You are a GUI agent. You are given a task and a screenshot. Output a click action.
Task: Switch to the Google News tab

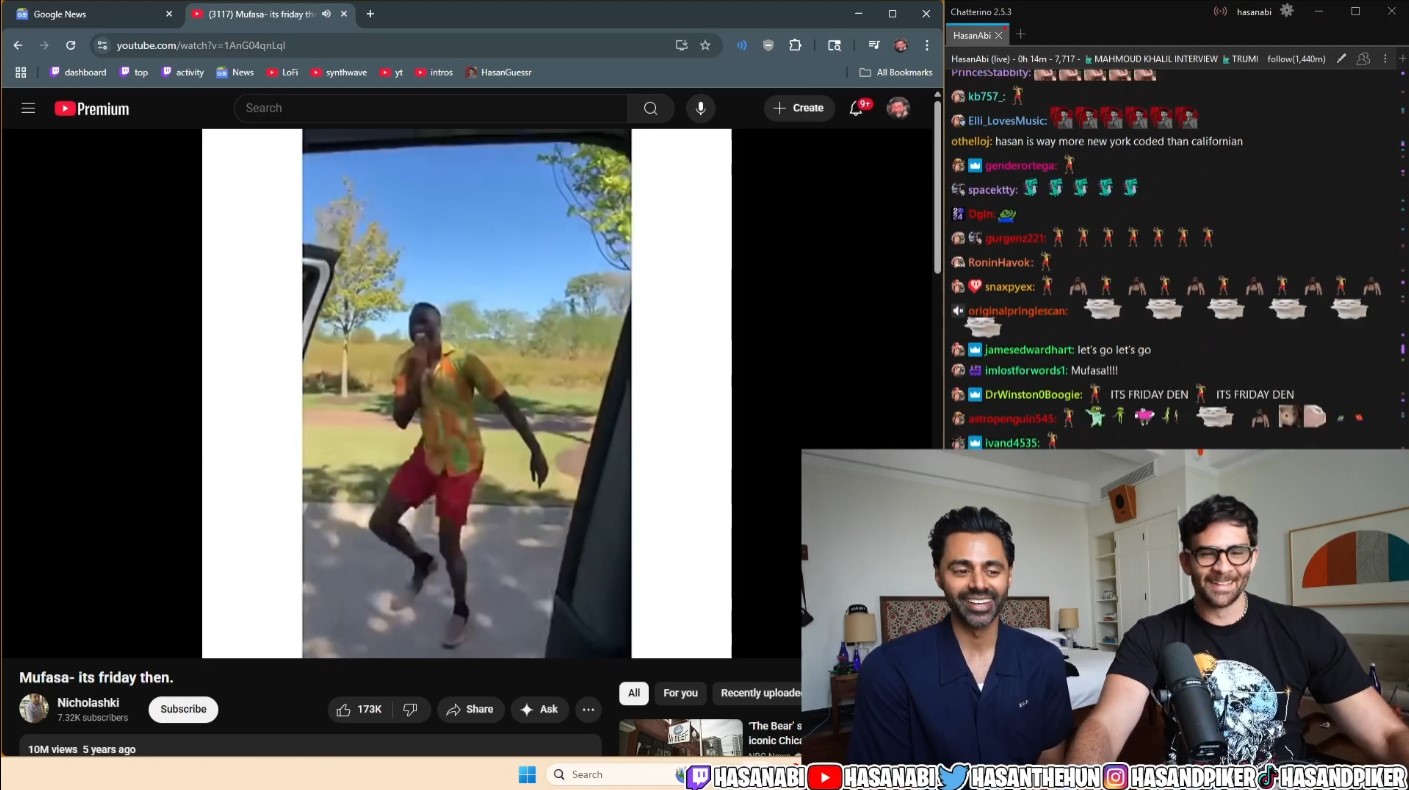click(x=92, y=14)
